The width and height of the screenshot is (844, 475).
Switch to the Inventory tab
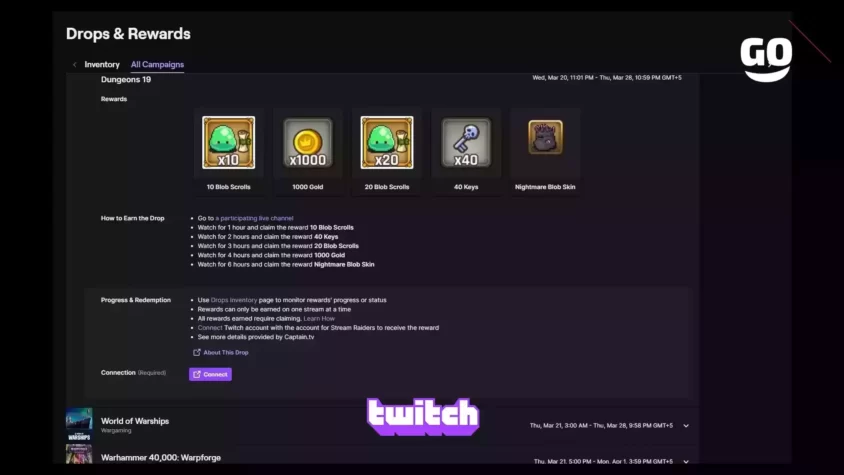pyautogui.click(x=102, y=64)
